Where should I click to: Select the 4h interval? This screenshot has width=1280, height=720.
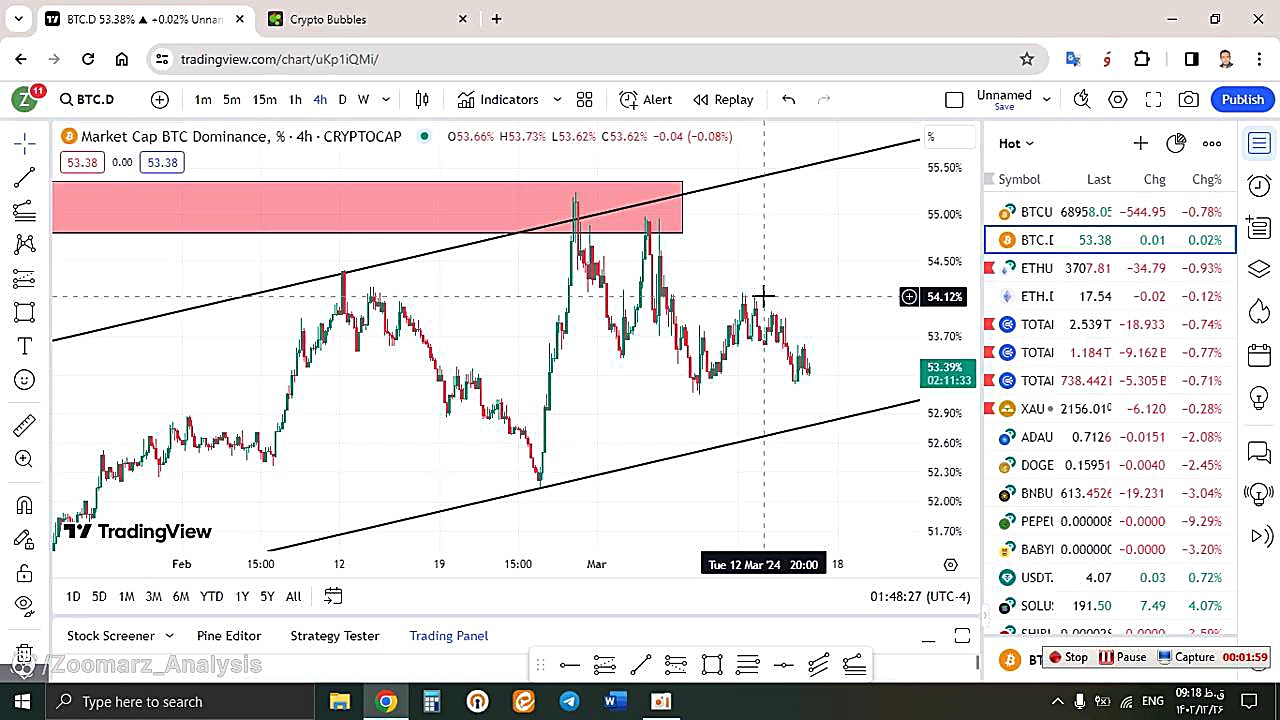[x=320, y=99]
